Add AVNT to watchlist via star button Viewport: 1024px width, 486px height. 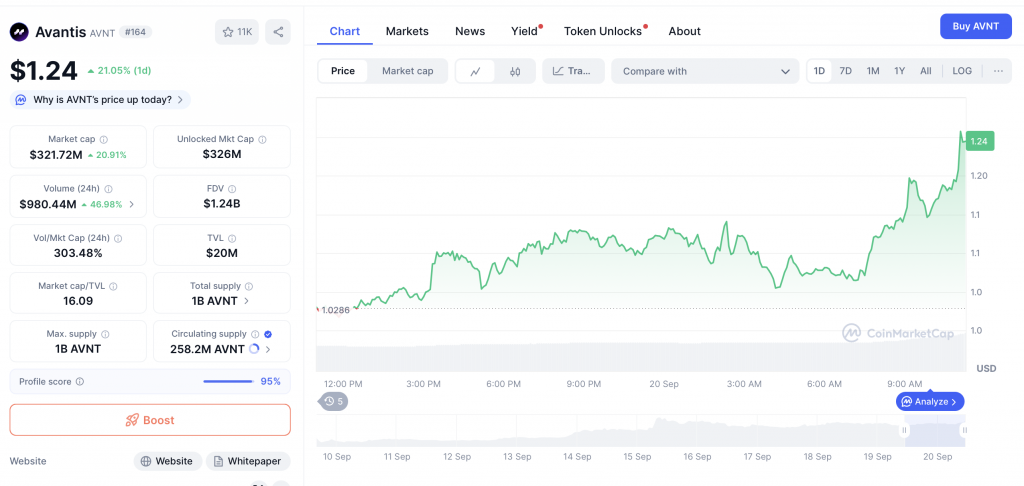(237, 32)
